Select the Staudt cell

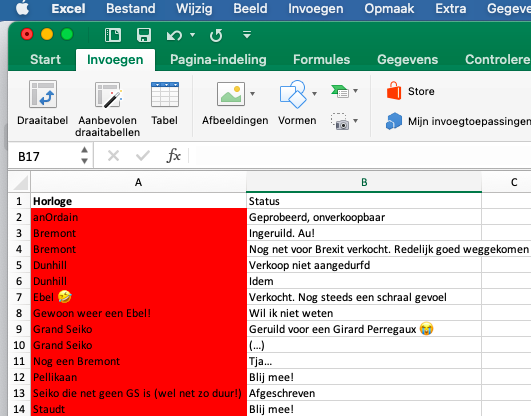(x=139, y=409)
